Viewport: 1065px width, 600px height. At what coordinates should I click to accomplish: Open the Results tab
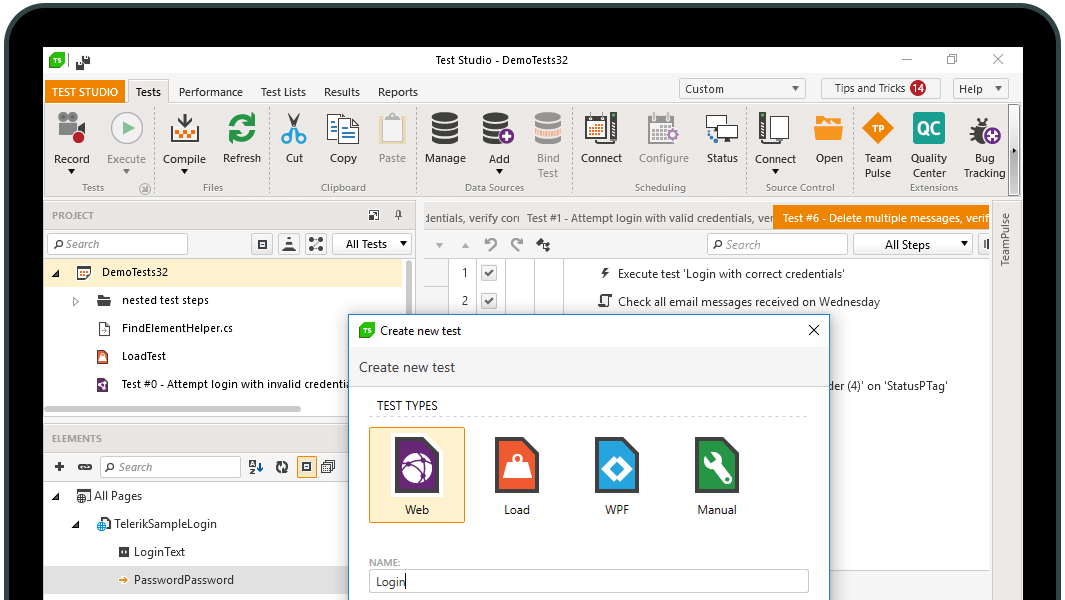click(342, 92)
